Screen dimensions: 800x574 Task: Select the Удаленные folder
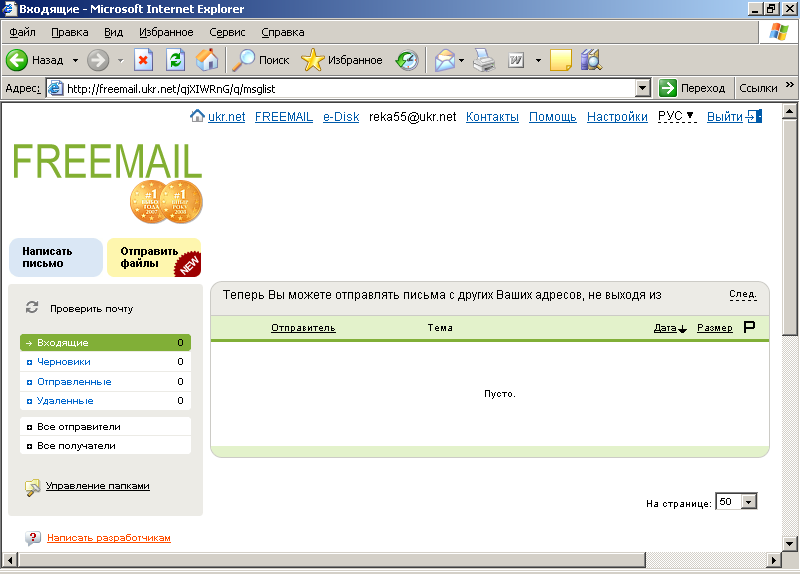[105, 401]
